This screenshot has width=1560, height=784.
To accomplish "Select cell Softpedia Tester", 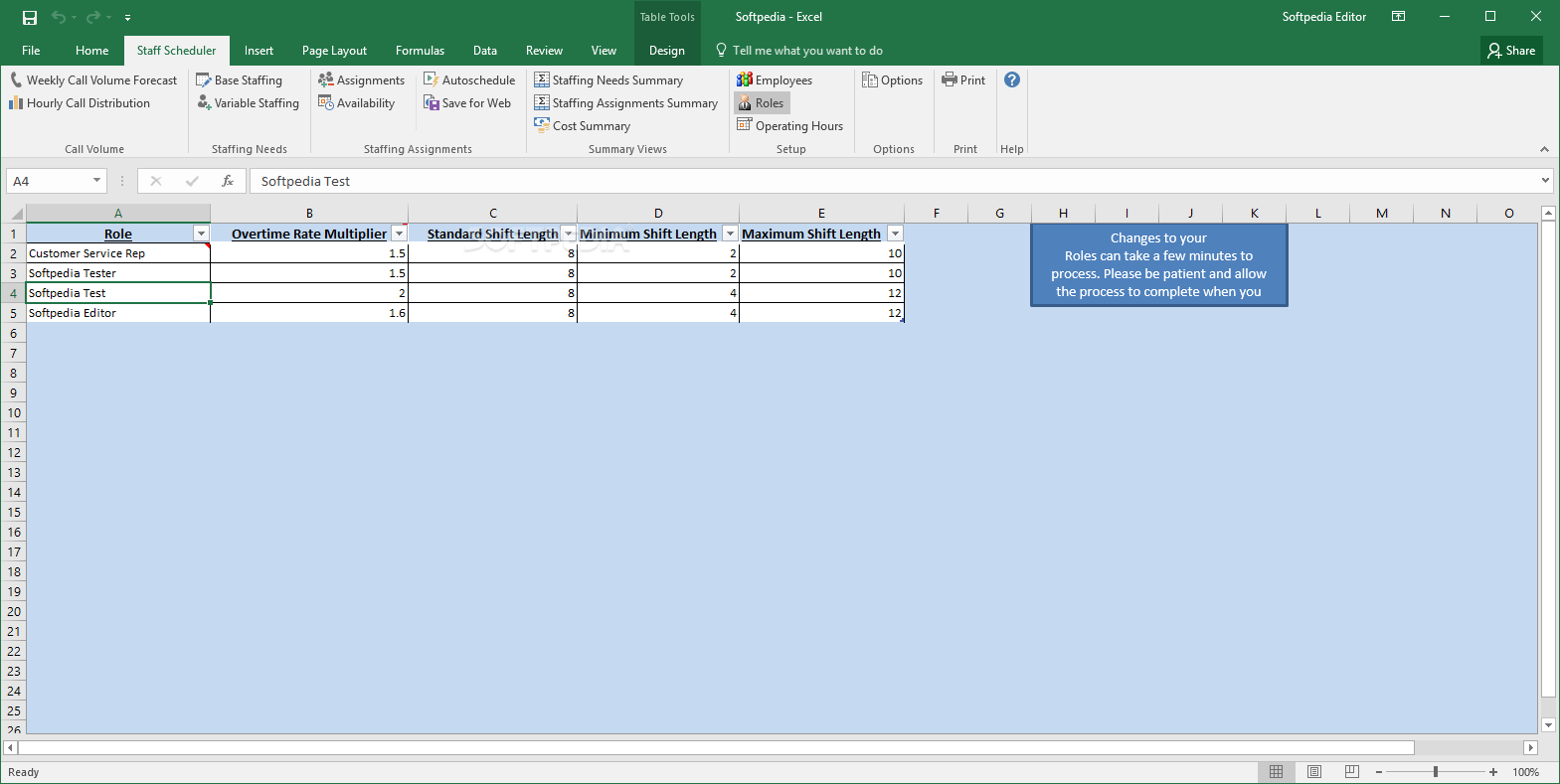I will click(118, 273).
